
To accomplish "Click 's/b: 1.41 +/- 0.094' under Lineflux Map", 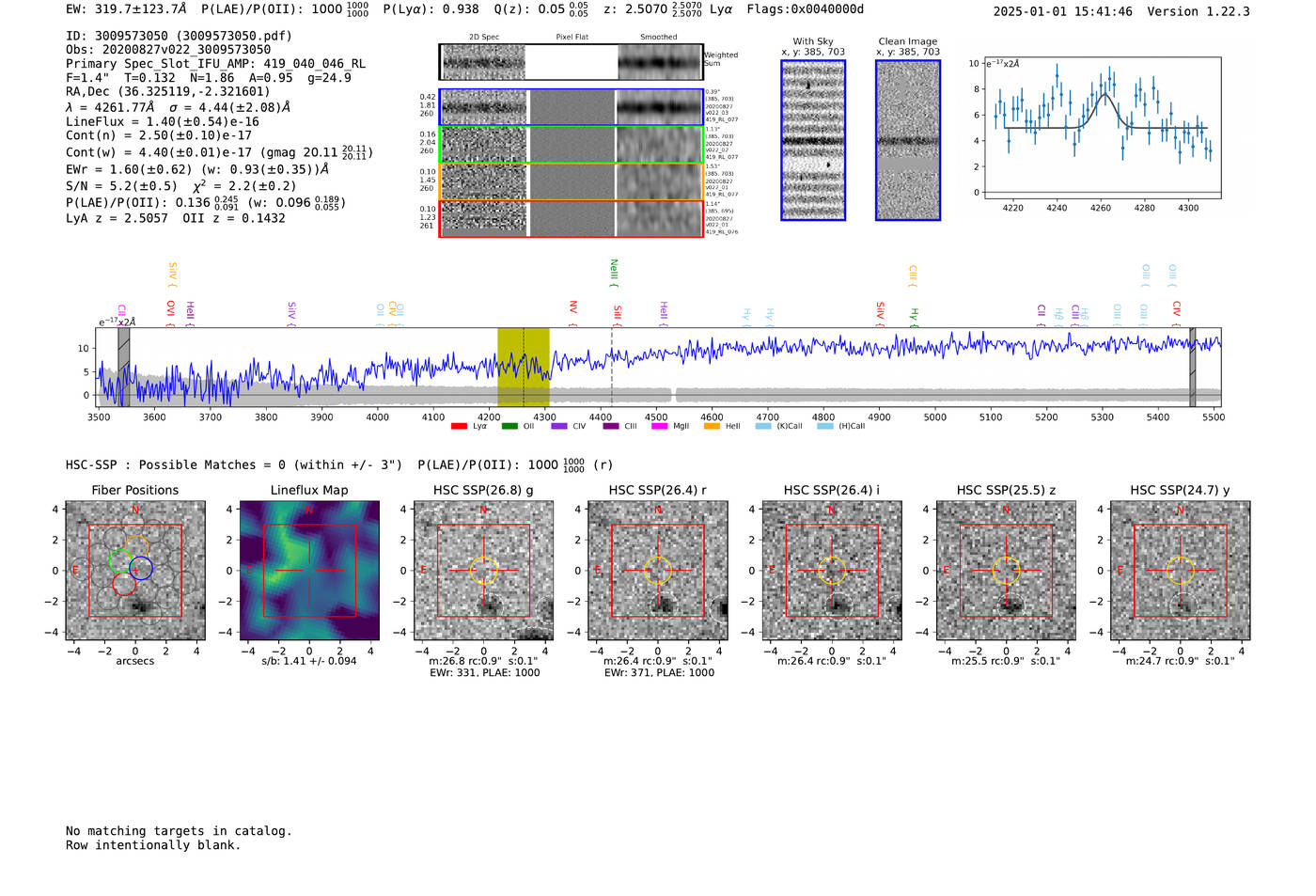I will (x=309, y=661).
